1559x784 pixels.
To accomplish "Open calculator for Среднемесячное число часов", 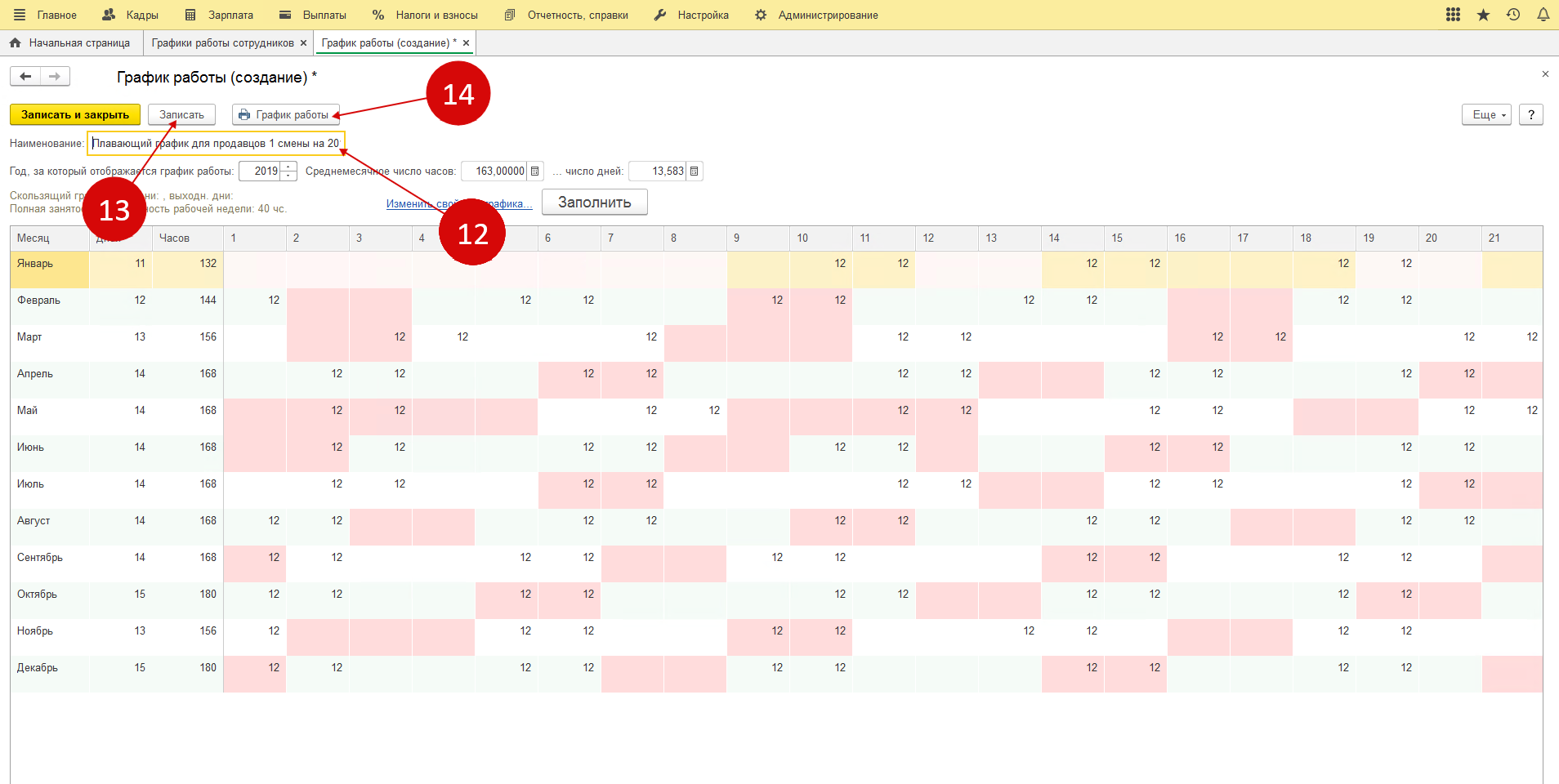I will [535, 171].
